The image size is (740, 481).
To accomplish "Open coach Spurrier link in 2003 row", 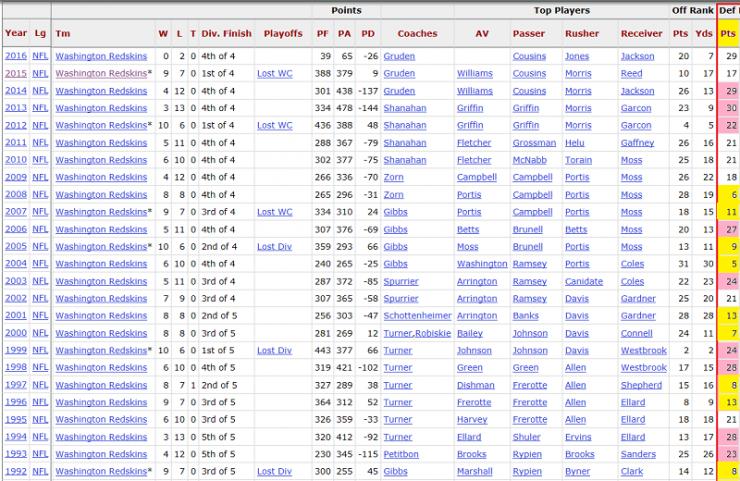I will tap(401, 281).
